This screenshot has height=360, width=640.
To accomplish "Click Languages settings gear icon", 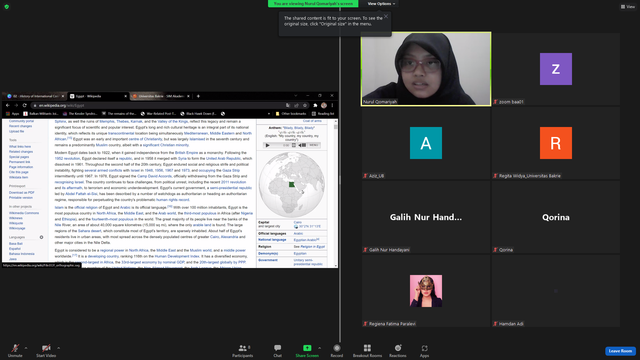I will [x=41, y=237].
